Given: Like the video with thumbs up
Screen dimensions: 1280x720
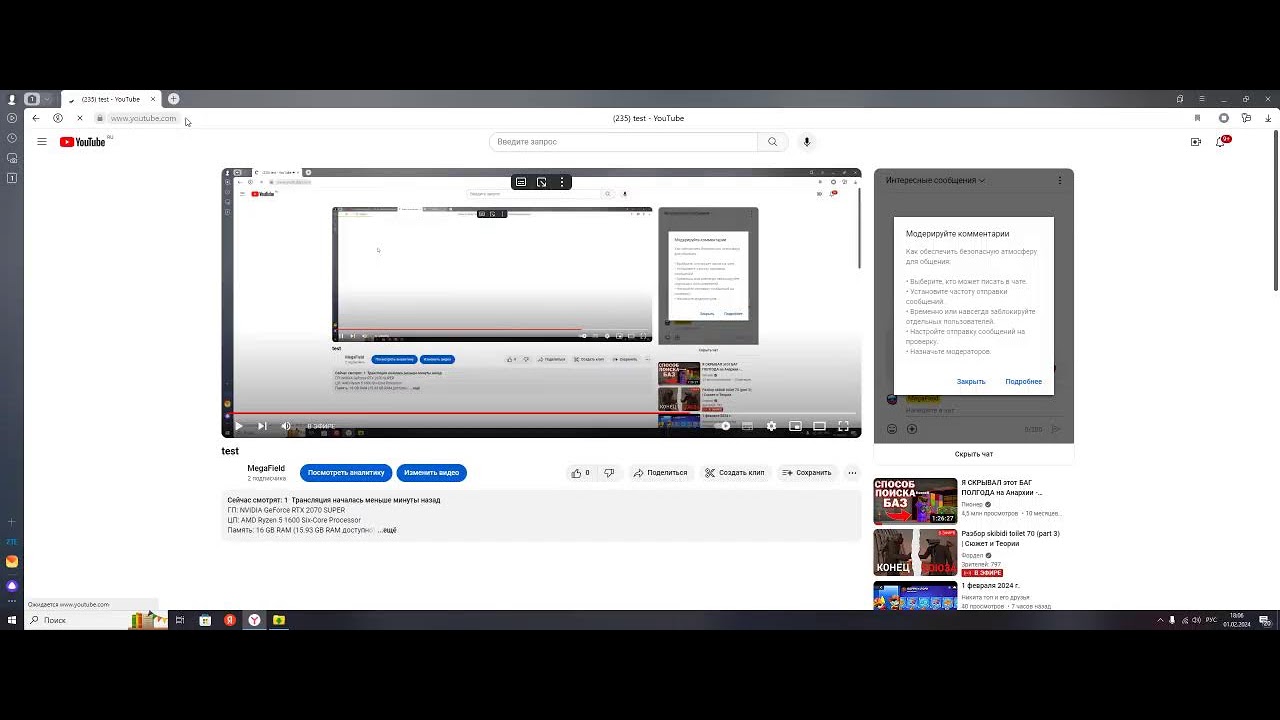Looking at the screenshot, I should click(x=580, y=473).
